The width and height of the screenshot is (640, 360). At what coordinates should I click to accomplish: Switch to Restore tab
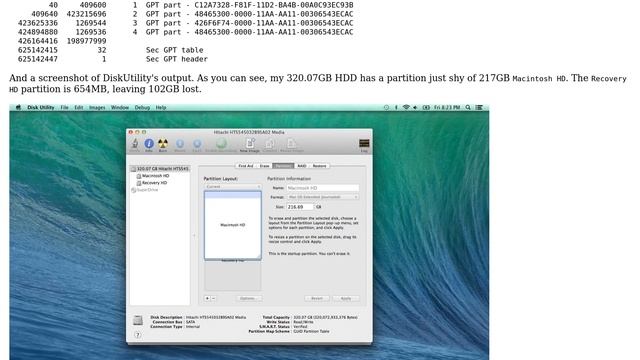click(x=319, y=166)
